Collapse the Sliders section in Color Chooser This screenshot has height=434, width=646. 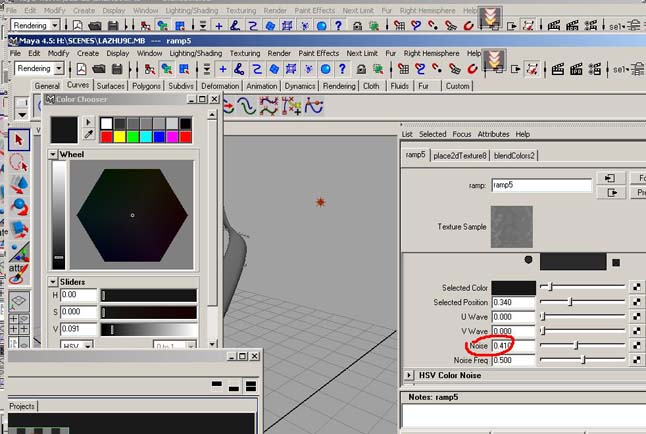(53, 282)
